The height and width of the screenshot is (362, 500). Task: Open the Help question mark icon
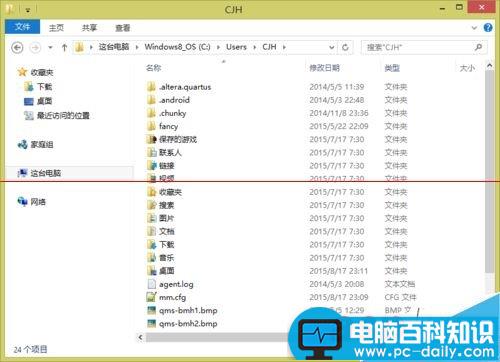[488, 27]
